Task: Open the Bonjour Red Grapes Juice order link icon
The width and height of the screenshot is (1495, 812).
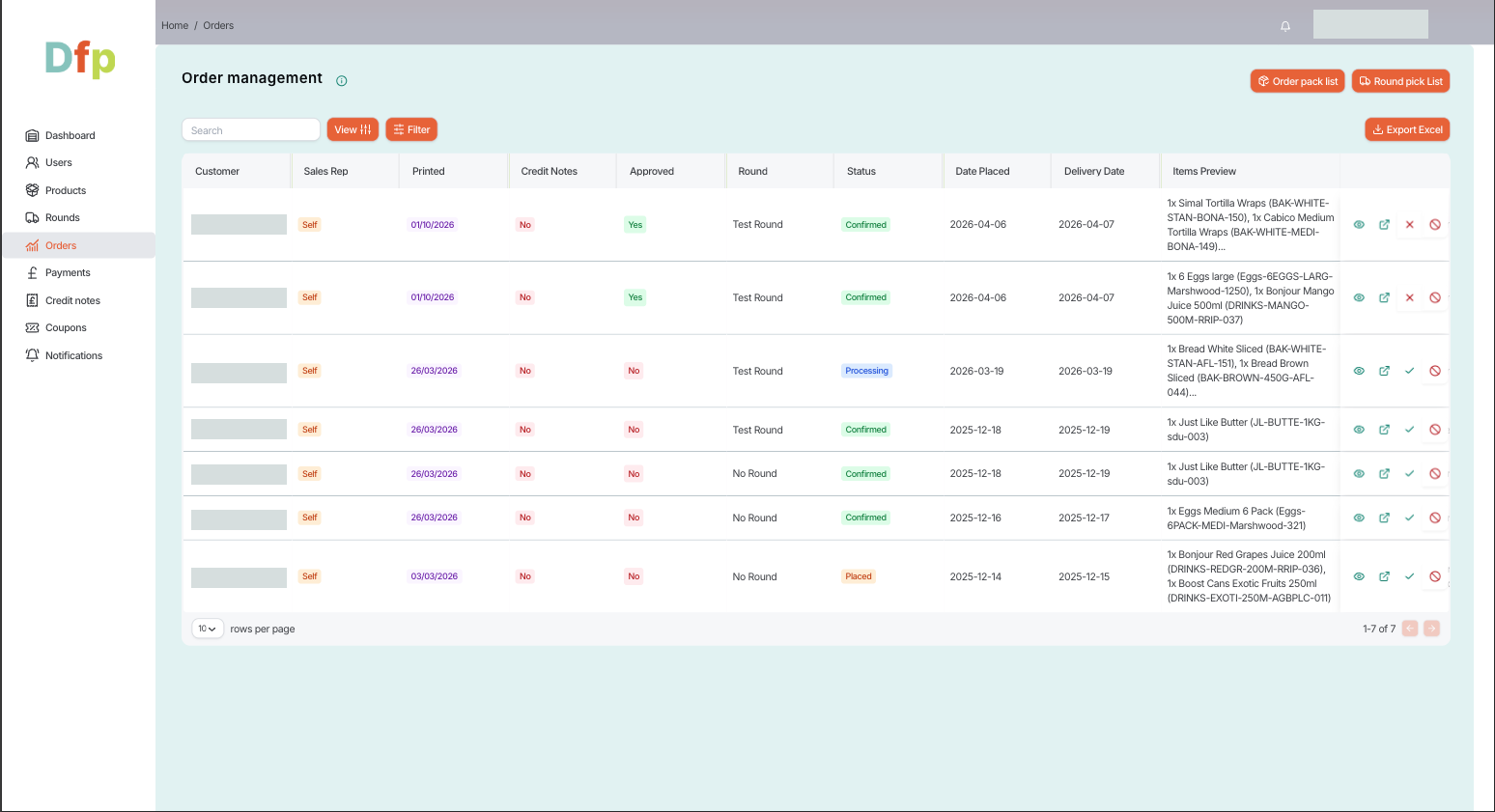Action: point(1384,576)
